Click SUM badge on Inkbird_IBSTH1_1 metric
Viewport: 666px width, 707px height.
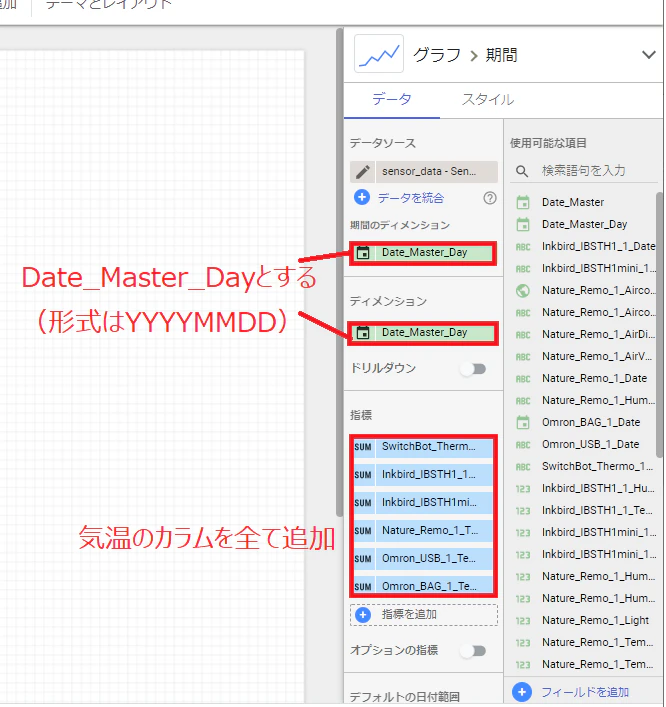[363, 476]
